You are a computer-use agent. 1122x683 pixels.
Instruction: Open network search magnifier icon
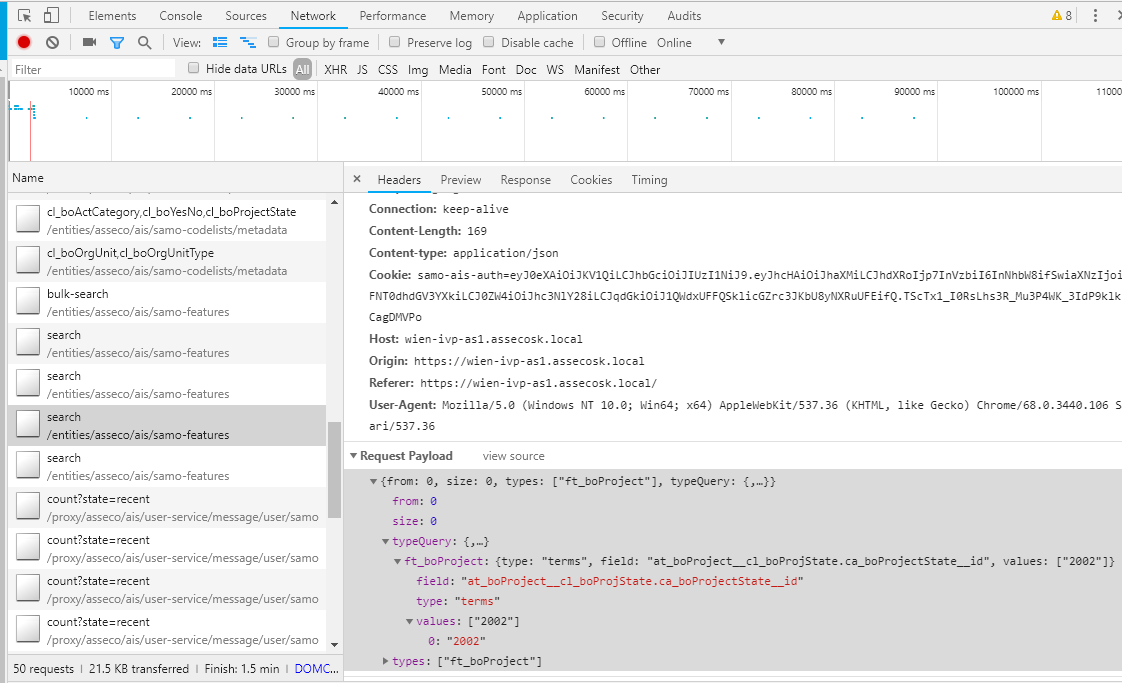(145, 42)
